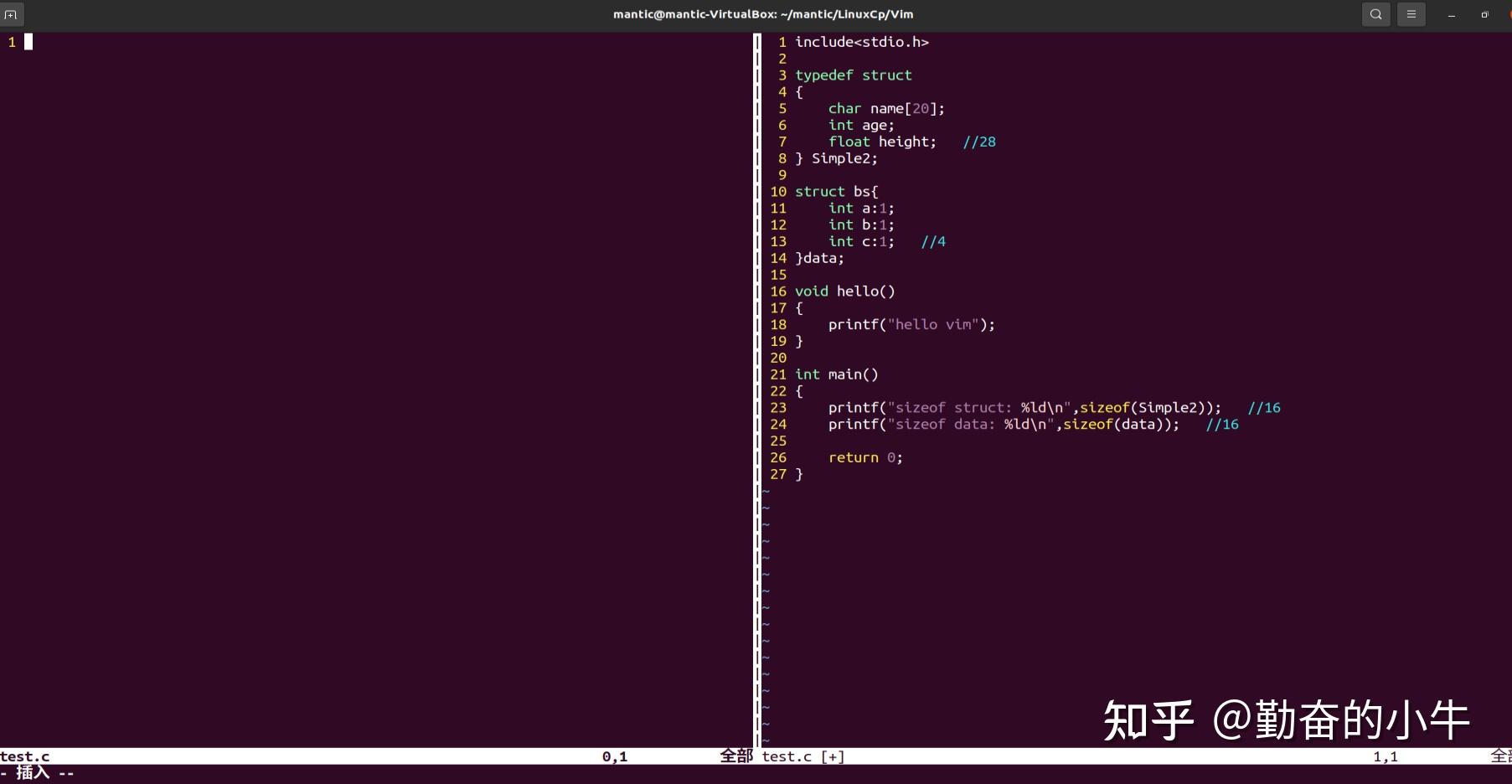Open the hamburger menu in the titlebar
1512x784 pixels.
(1411, 14)
